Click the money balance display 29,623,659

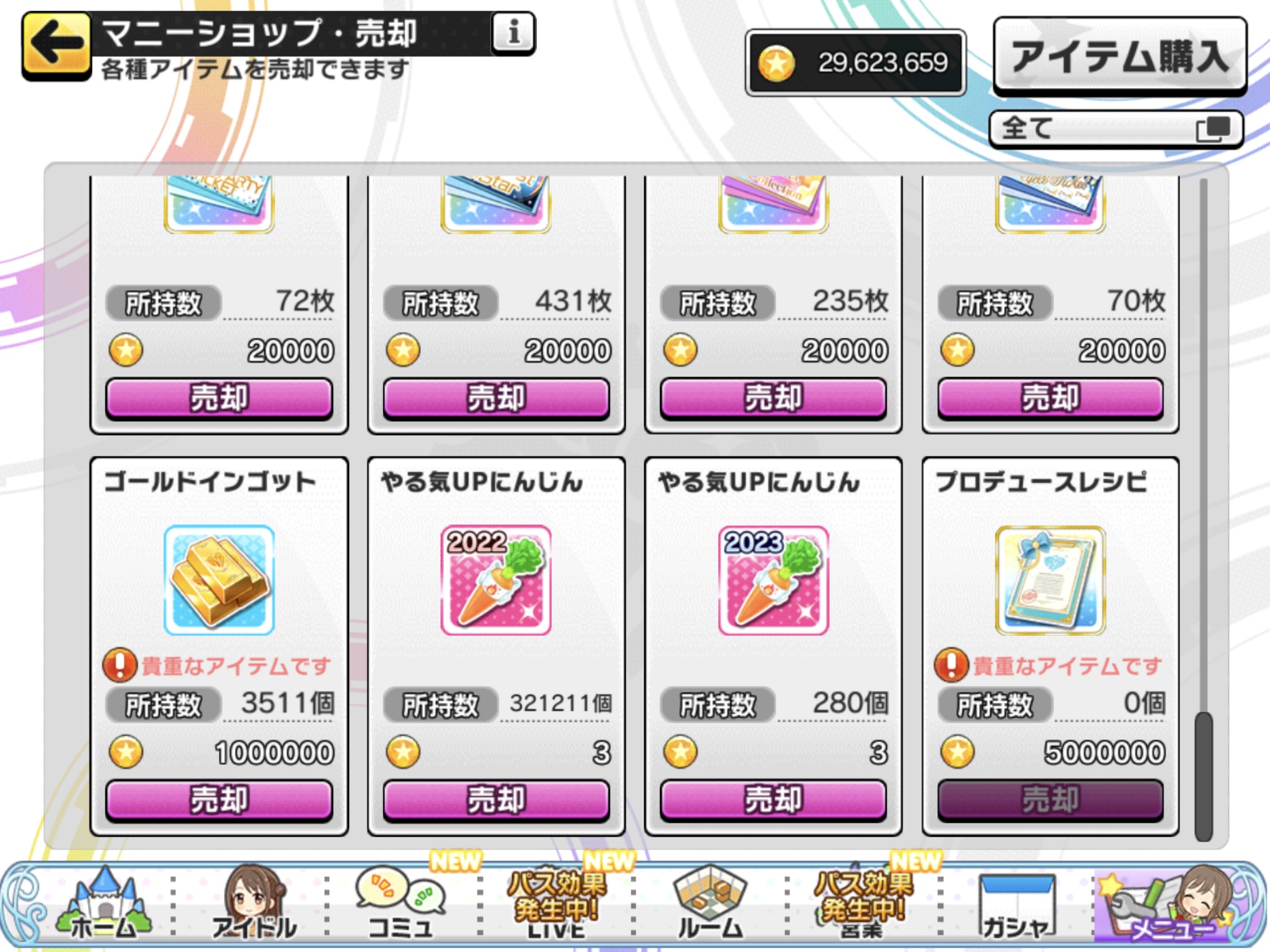coord(856,63)
